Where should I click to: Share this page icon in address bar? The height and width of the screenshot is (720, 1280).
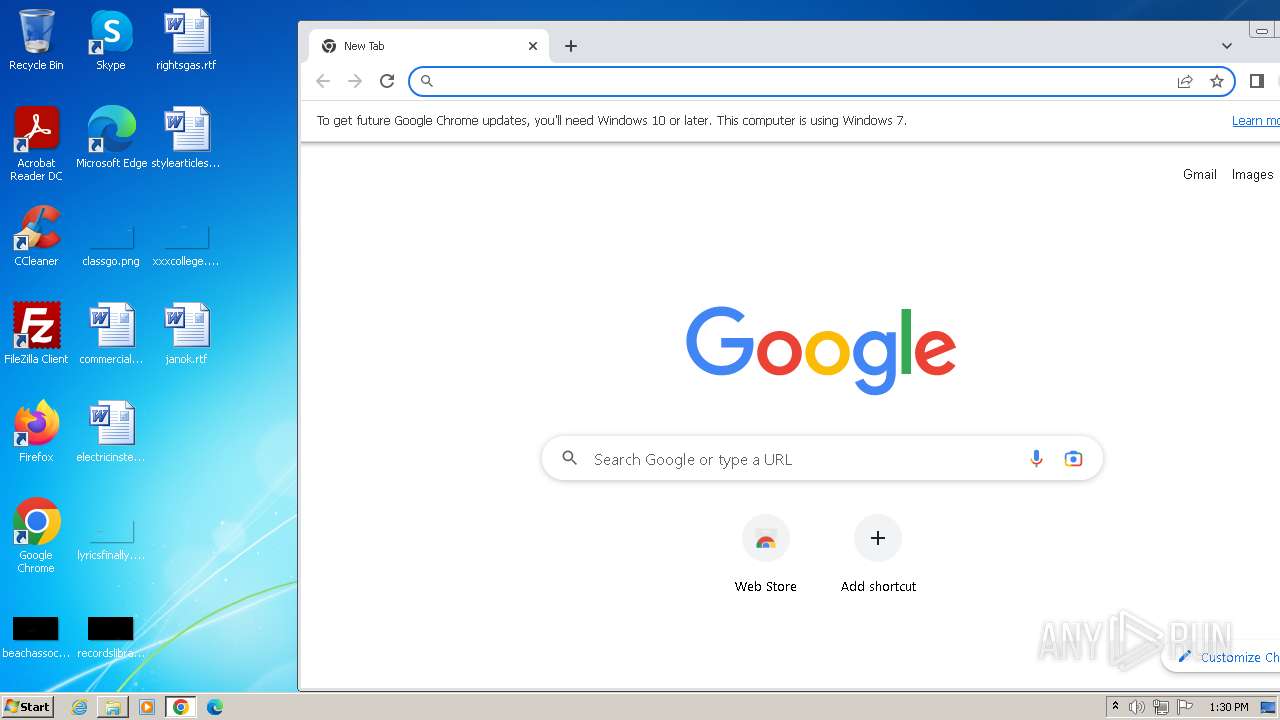(x=1185, y=81)
